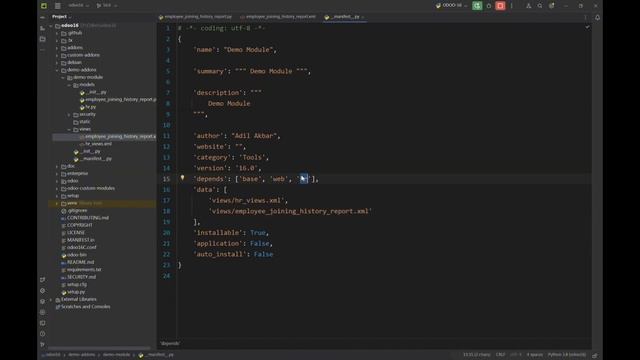Select CONTRIBUTING.md file
The height and width of the screenshot is (360, 640).
pos(85,218)
